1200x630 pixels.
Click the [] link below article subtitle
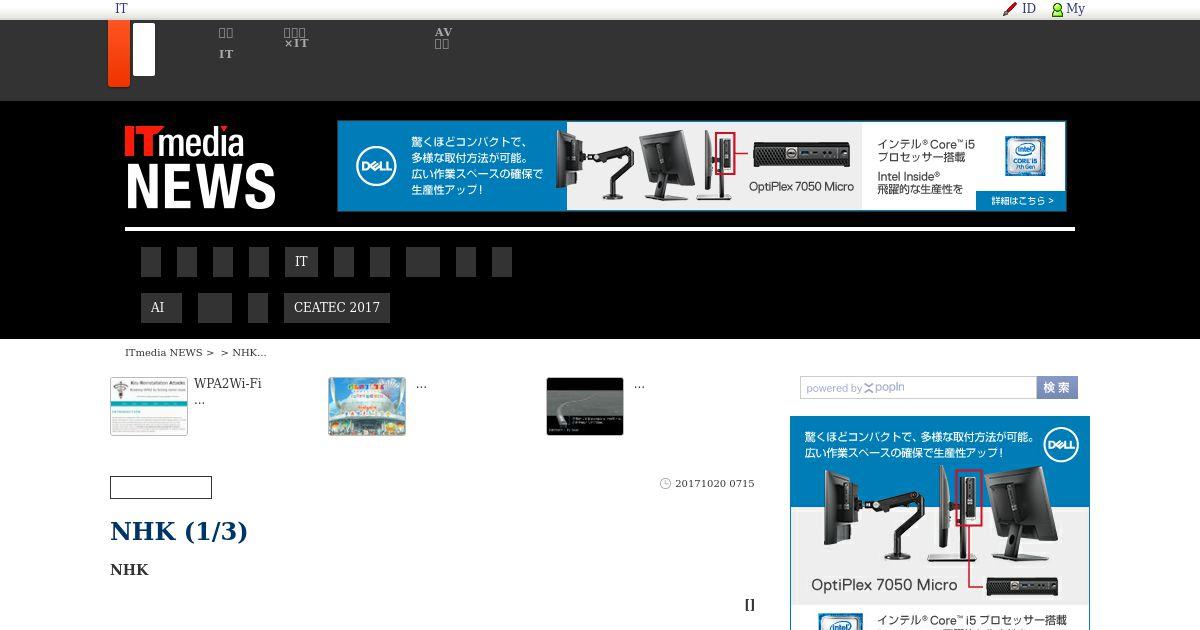750,604
